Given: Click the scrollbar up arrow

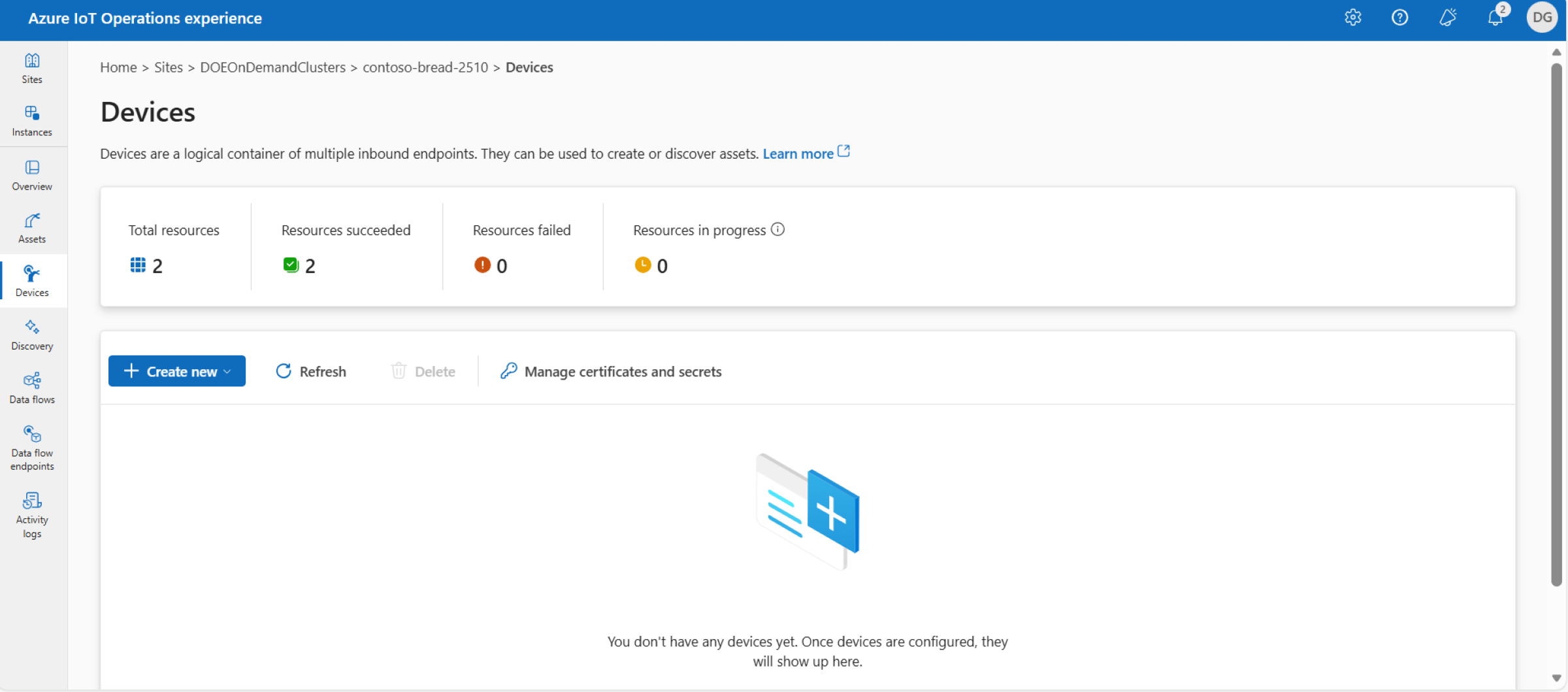Looking at the screenshot, I should (x=1557, y=52).
